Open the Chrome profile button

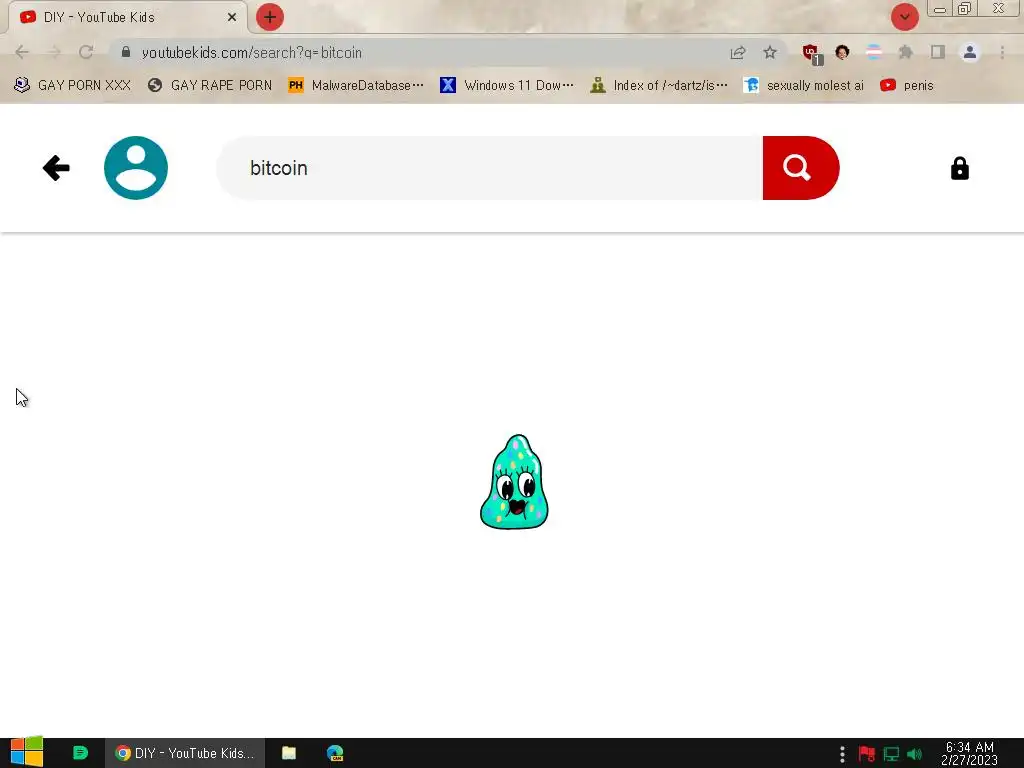point(970,52)
